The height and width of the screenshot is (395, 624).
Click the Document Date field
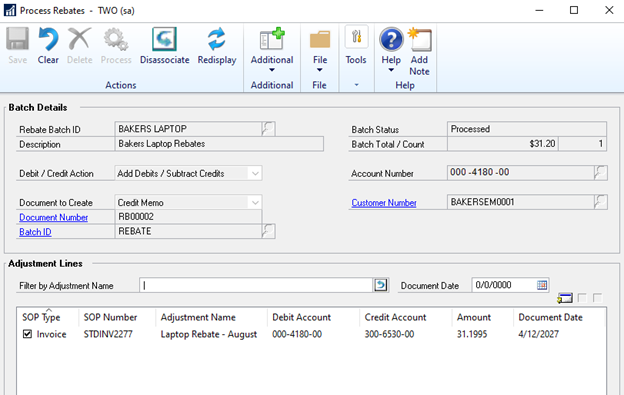point(504,285)
